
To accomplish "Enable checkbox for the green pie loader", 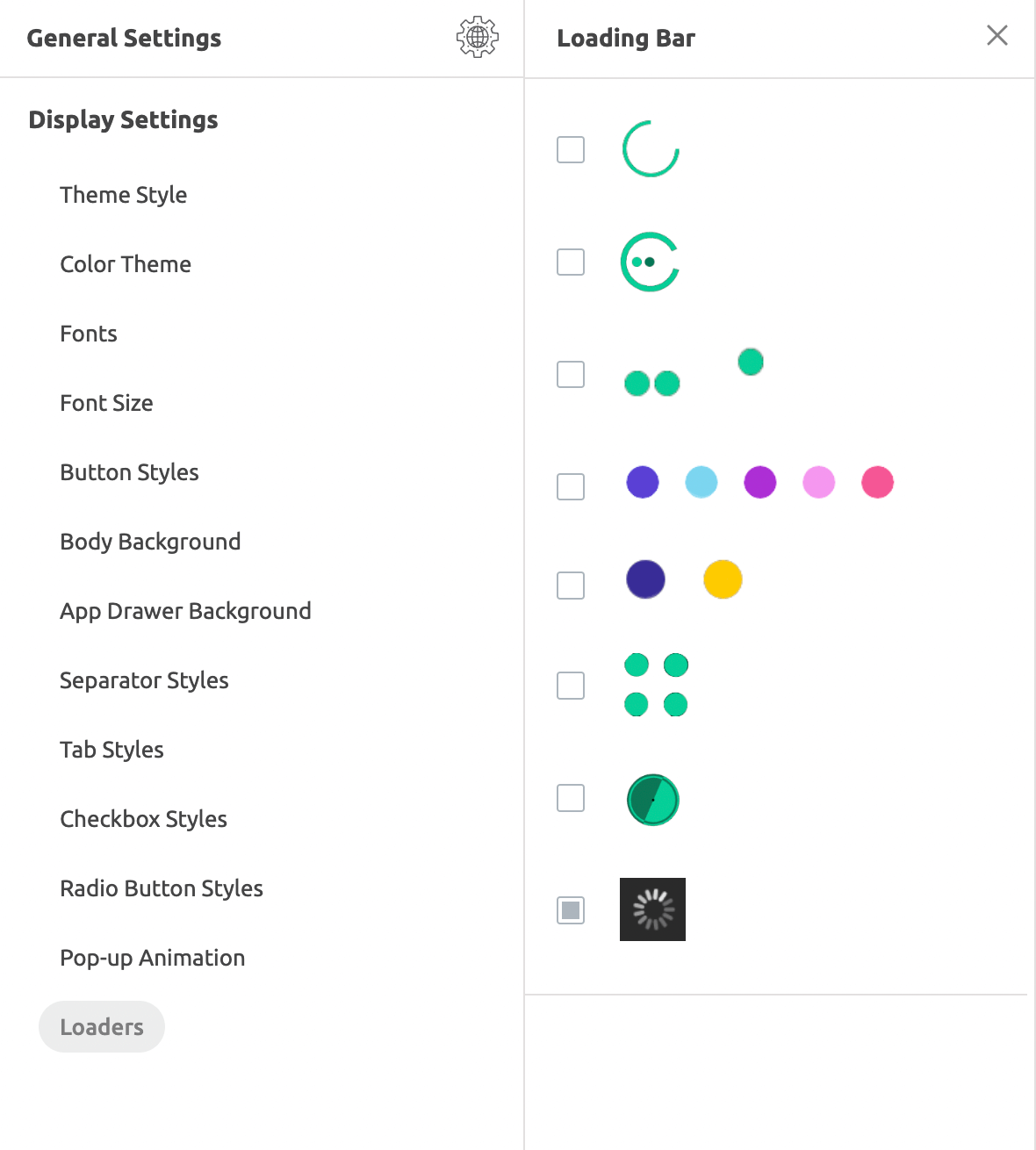I will click(x=571, y=798).
